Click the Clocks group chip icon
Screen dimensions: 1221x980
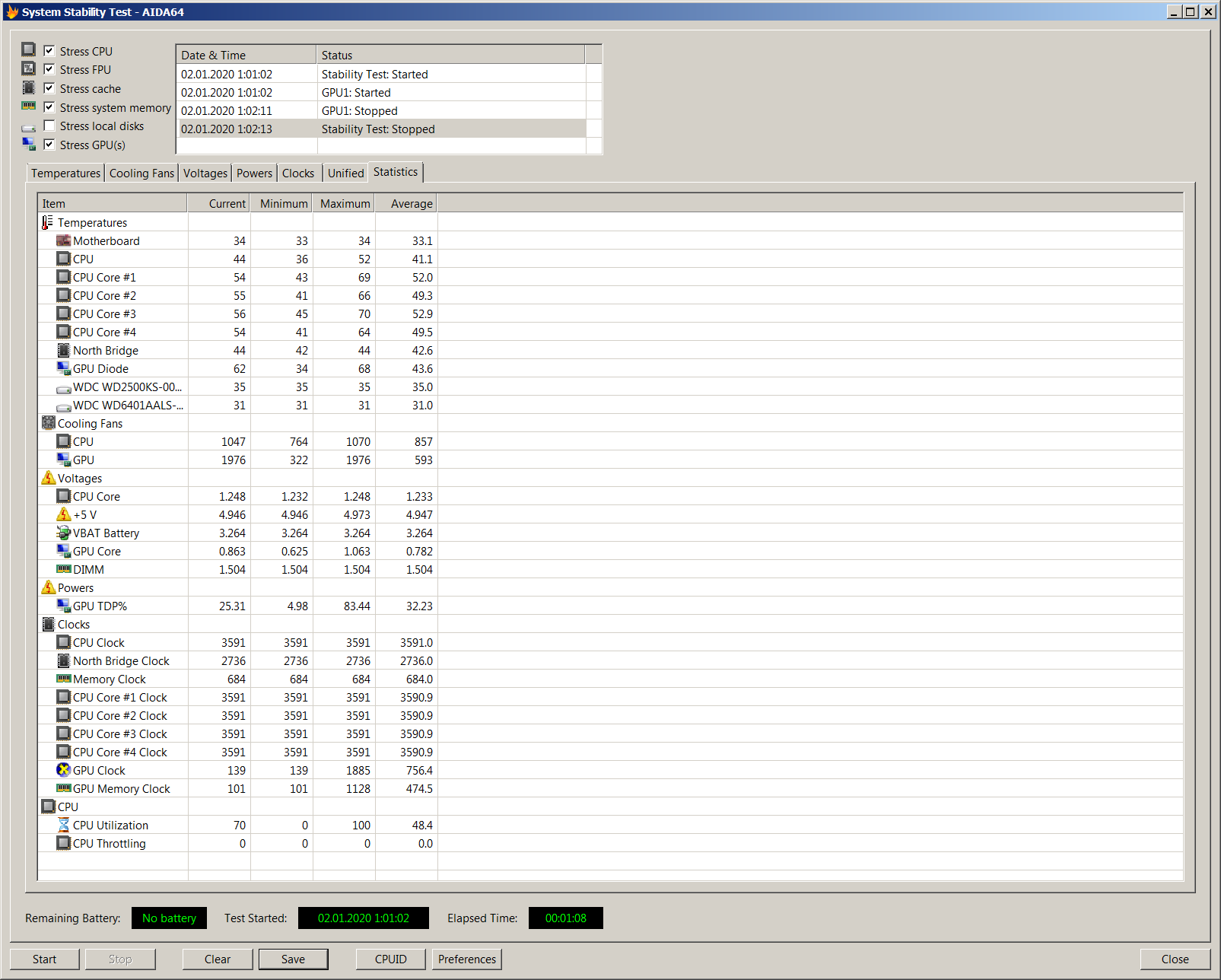tap(48, 624)
